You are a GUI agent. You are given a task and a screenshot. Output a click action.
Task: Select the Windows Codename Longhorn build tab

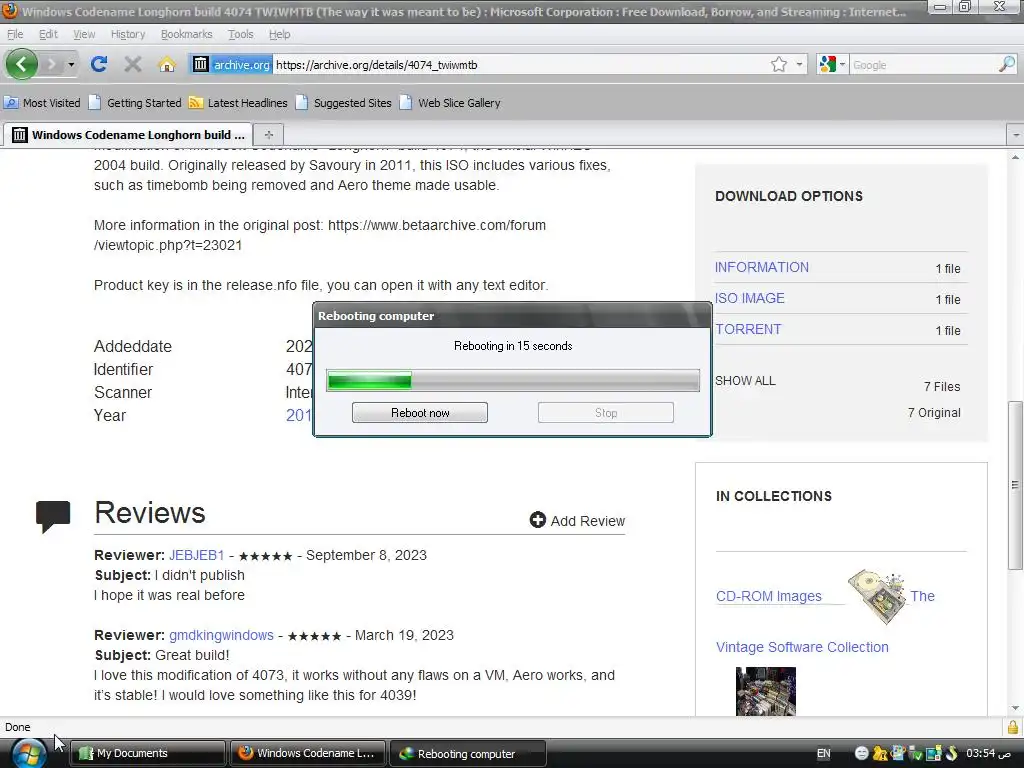pyautogui.click(x=128, y=135)
